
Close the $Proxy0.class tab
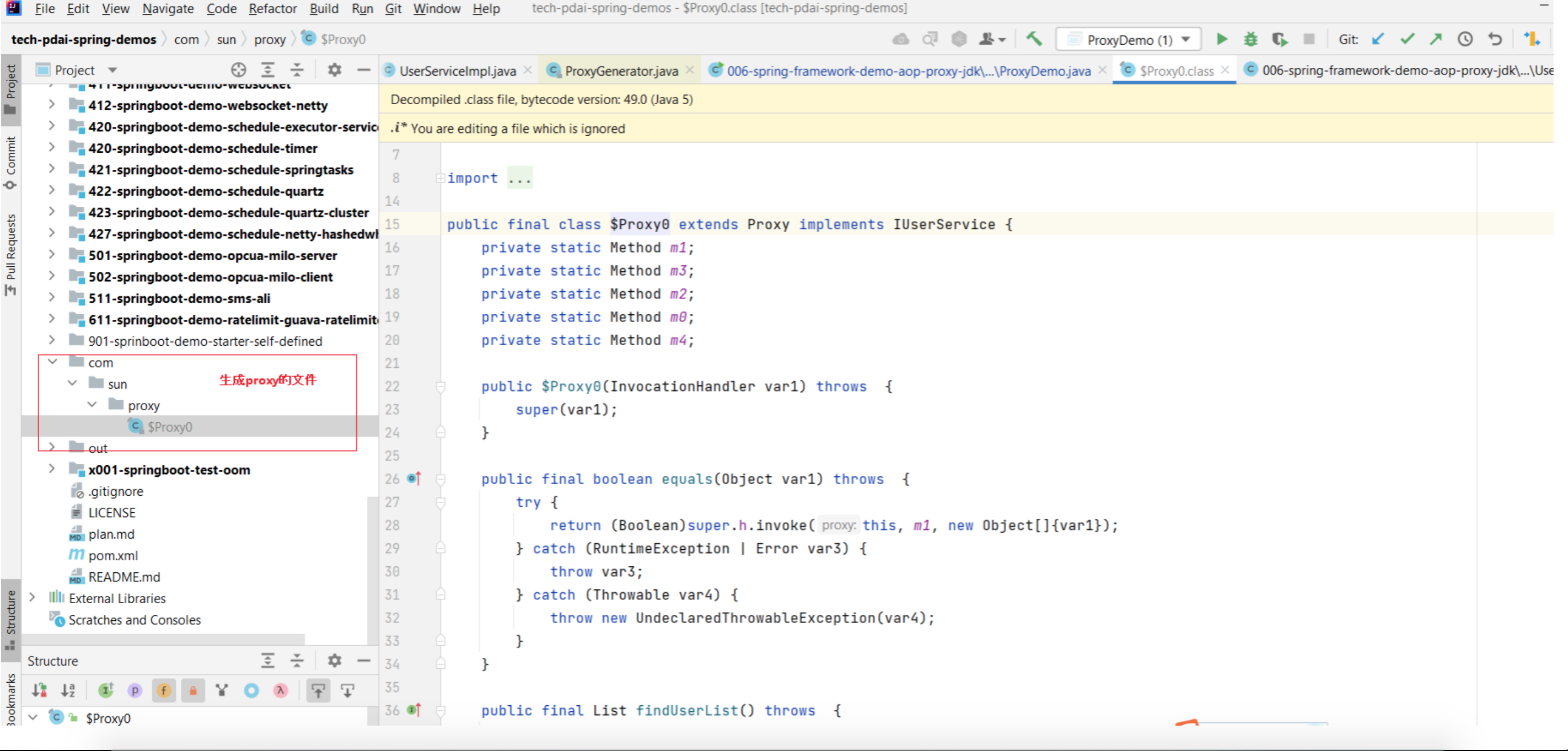tap(1225, 70)
